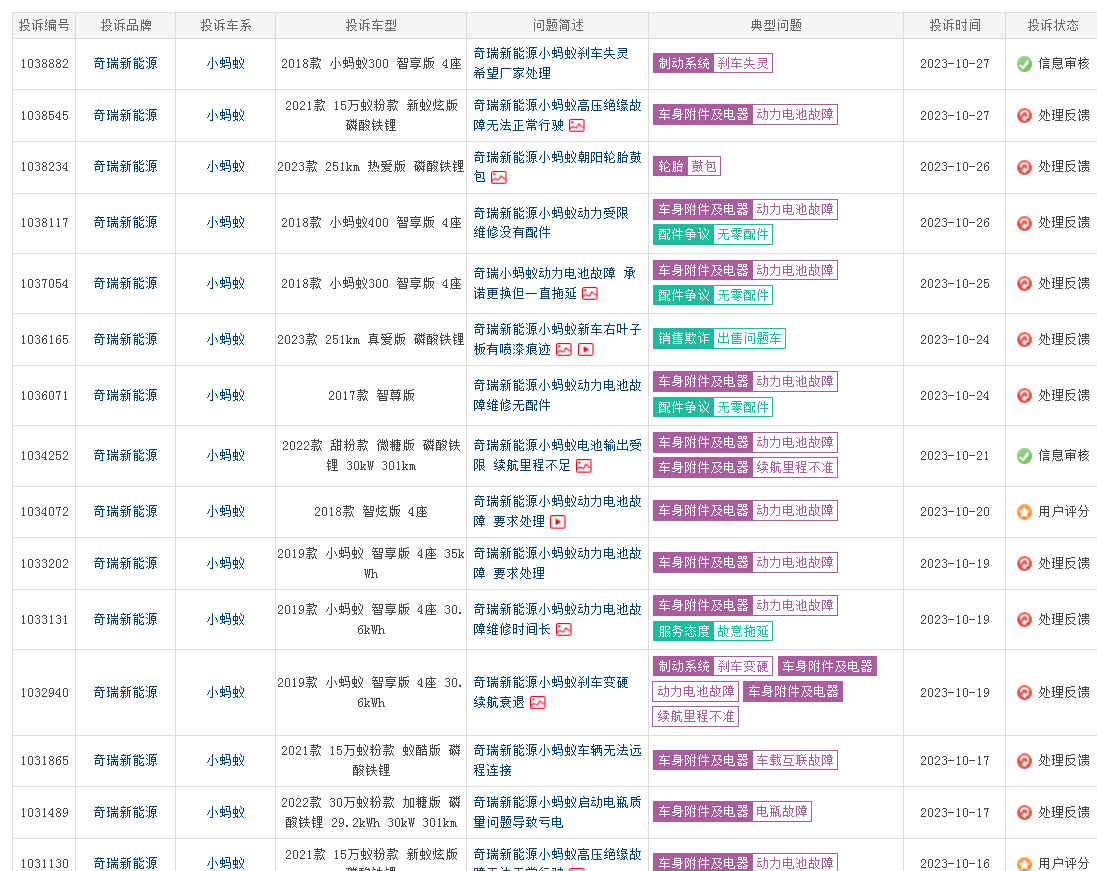This screenshot has width=1097, height=871.
Task: Open the image icon in complaint 1036165's description
Action: click(x=564, y=350)
